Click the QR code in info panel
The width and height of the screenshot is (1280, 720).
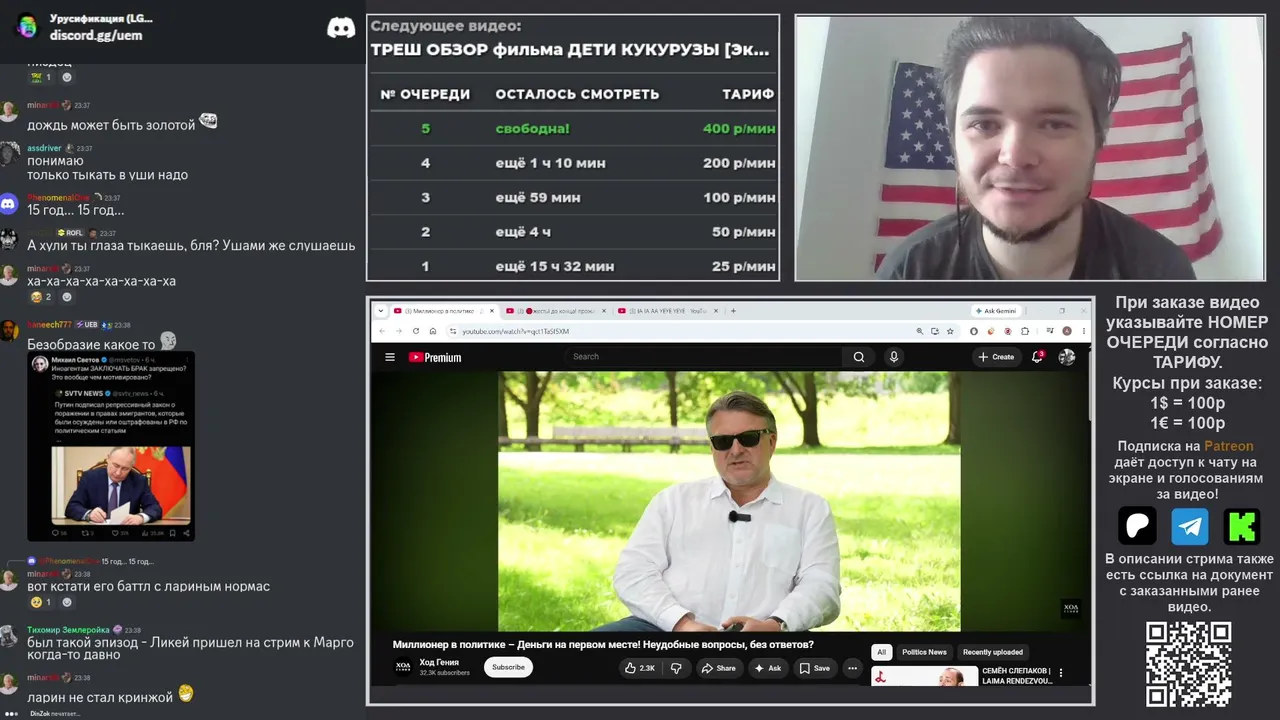(x=1188, y=663)
